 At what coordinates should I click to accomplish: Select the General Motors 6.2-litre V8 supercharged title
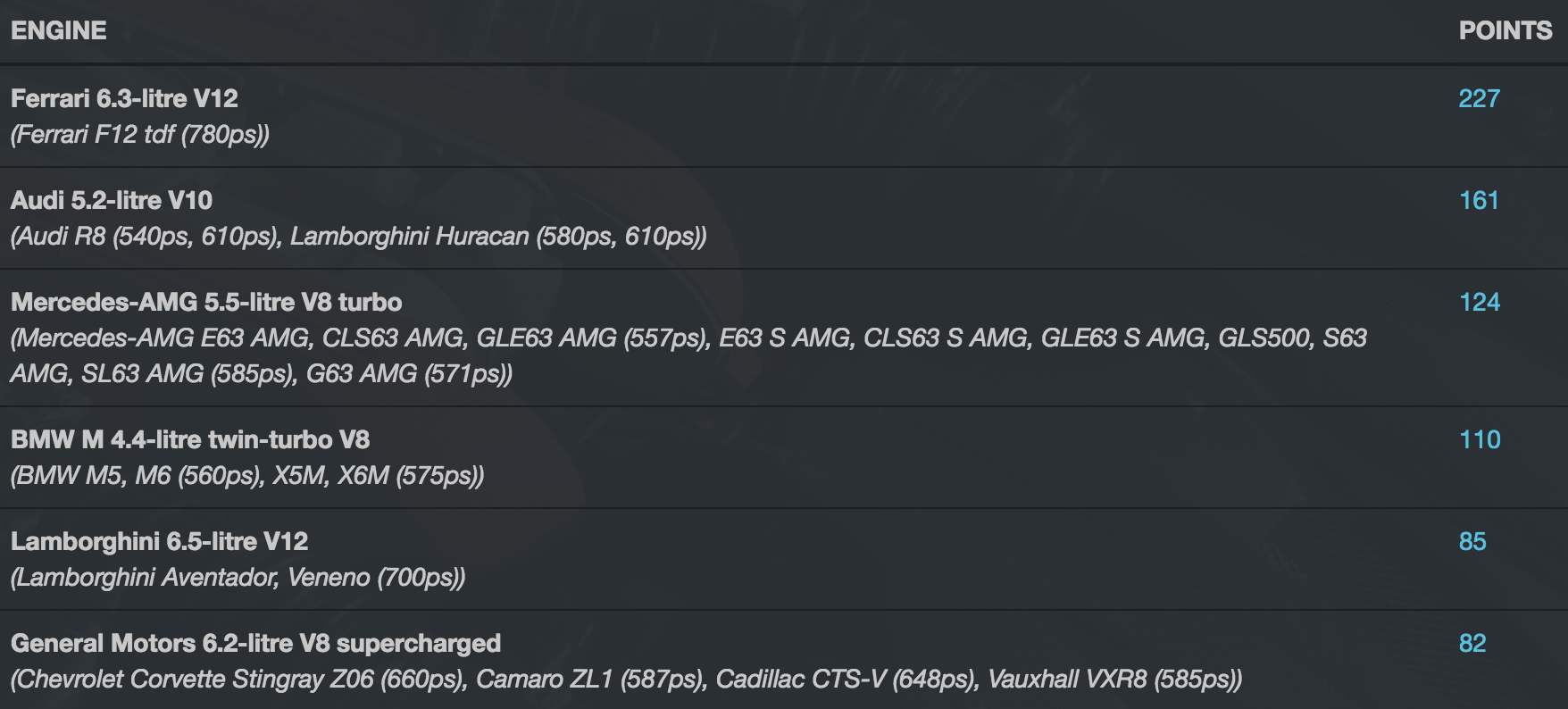[x=255, y=643]
